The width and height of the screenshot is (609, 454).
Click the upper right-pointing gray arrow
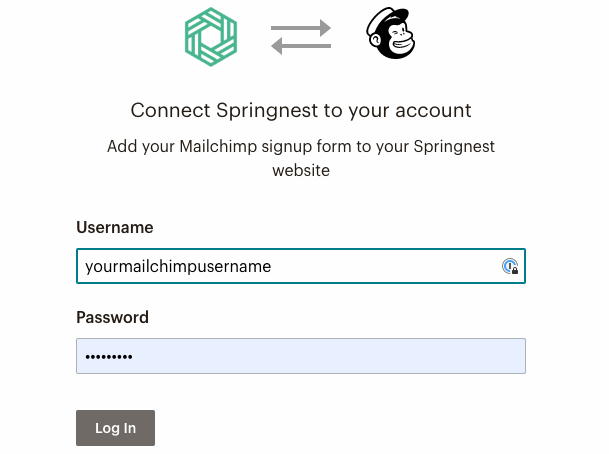click(301, 29)
